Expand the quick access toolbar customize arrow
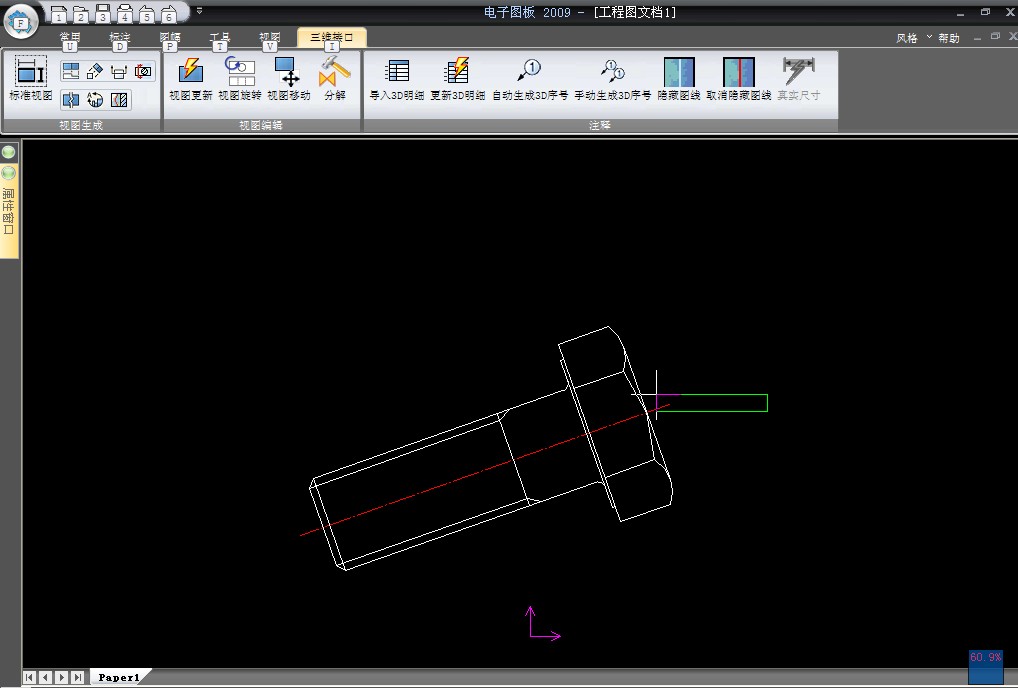 pyautogui.click(x=199, y=11)
